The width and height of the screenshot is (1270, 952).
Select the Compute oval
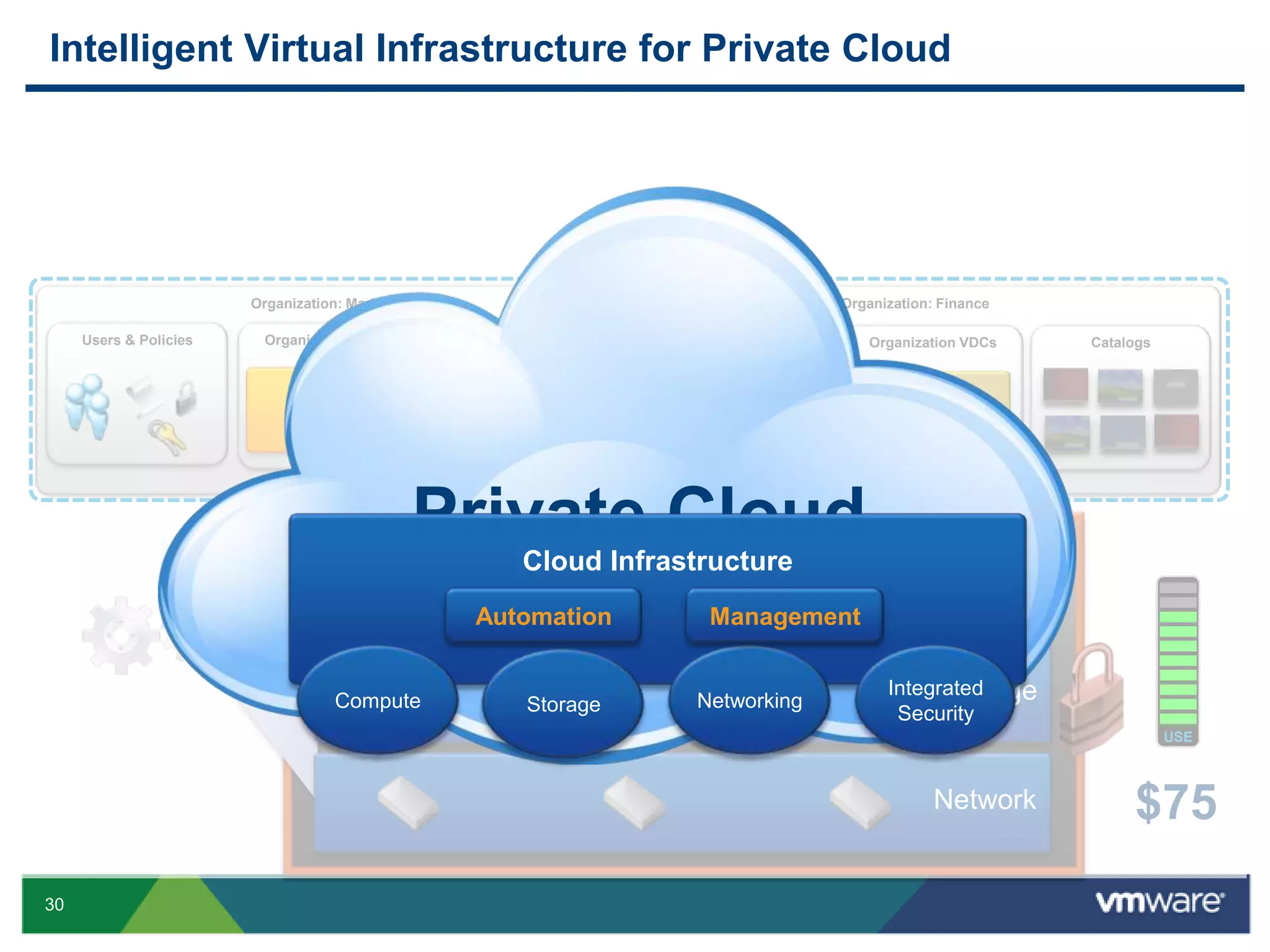378,700
